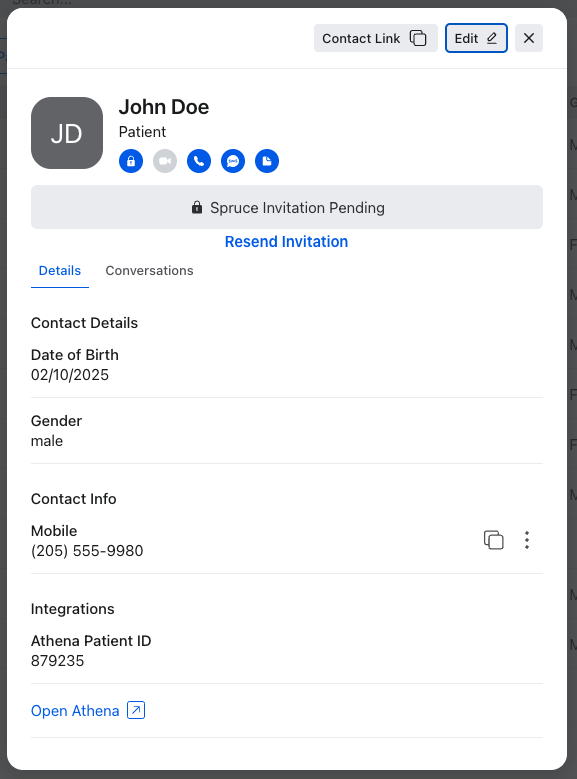This screenshot has height=779, width=577.
Task: Open the three-dot menu for Mobile
Action: 527,540
